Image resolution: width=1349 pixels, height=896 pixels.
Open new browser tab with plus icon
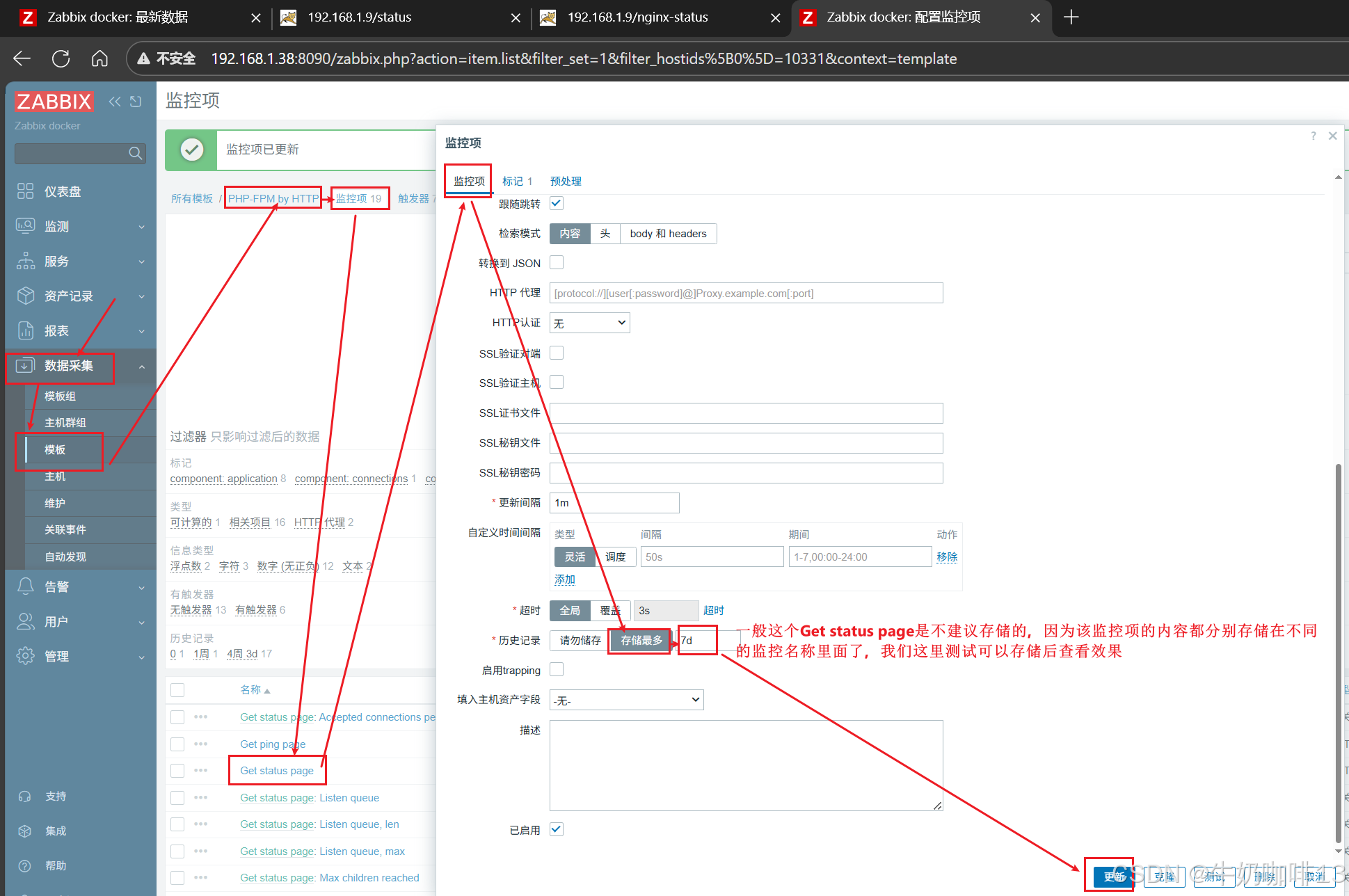pyautogui.click(x=1071, y=17)
